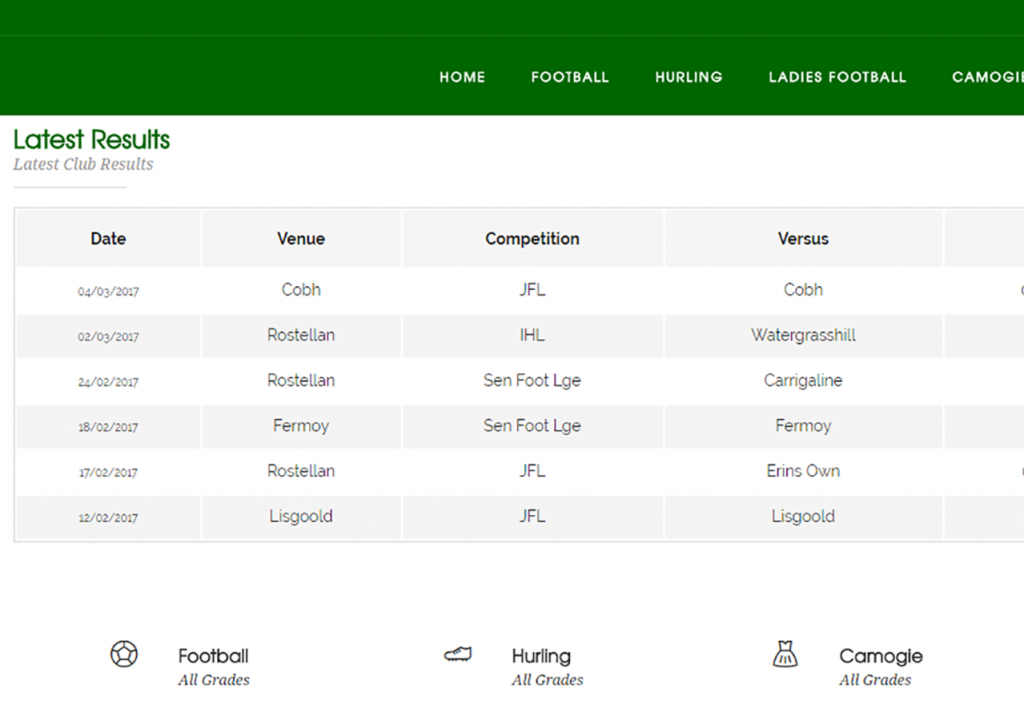Viewport: 1024px width, 721px height.
Task: Open the LADIES FOOTBALL menu
Action: coord(838,77)
